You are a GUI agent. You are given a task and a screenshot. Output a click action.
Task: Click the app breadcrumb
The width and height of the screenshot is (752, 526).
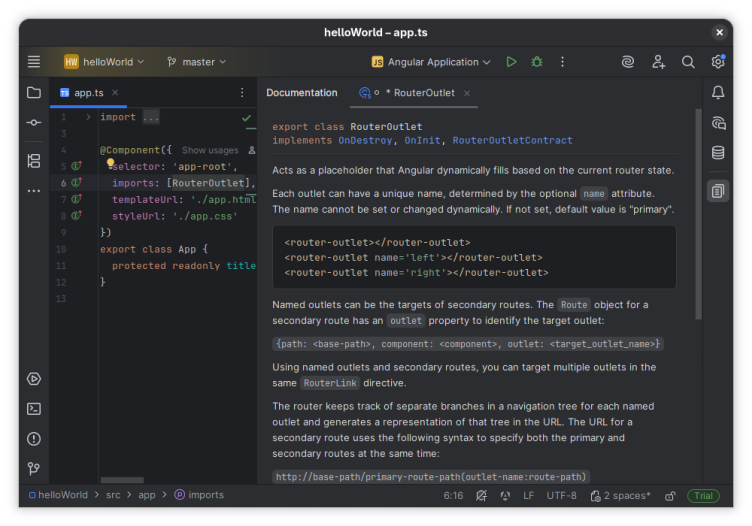coord(147,495)
